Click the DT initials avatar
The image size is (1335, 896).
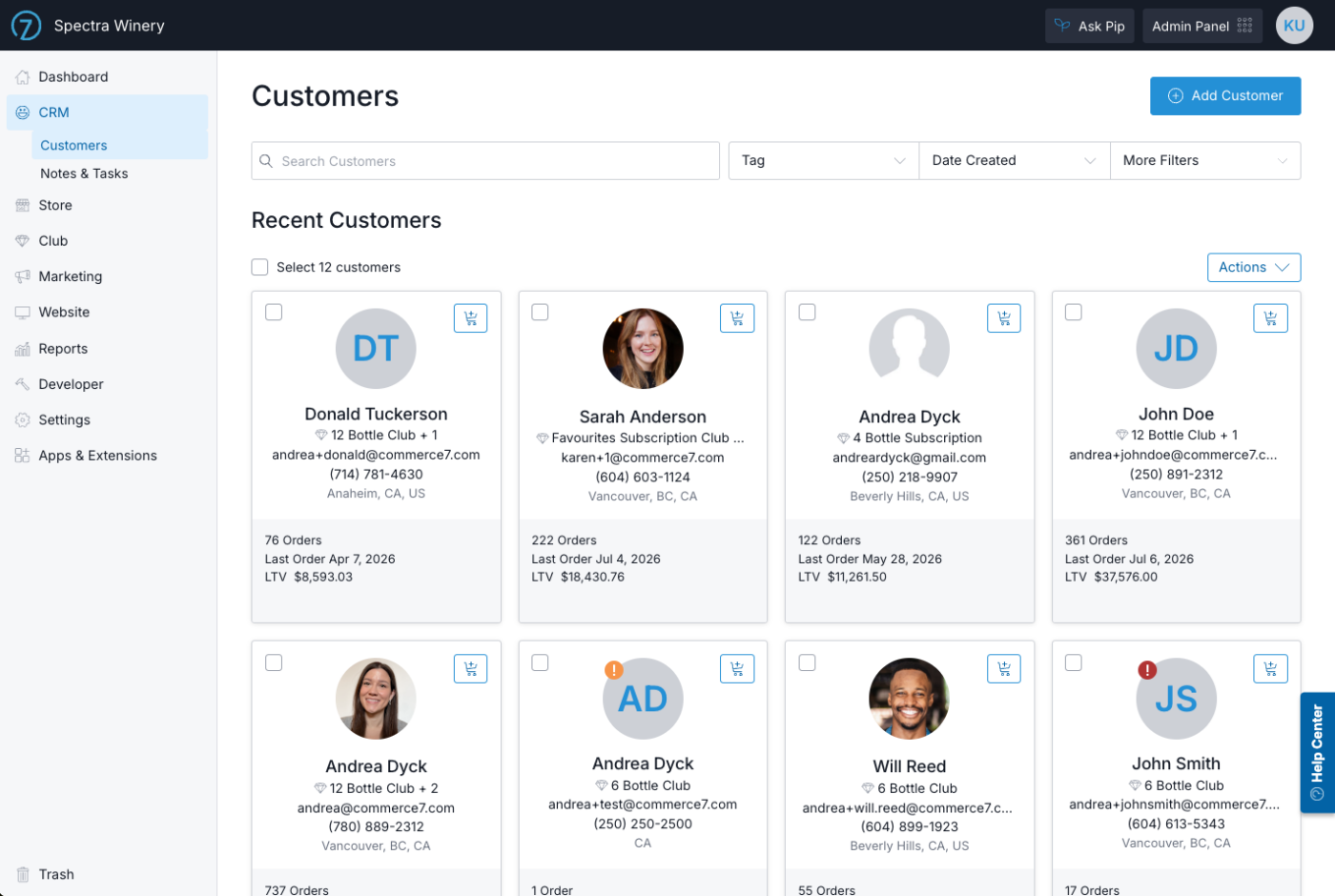click(376, 348)
